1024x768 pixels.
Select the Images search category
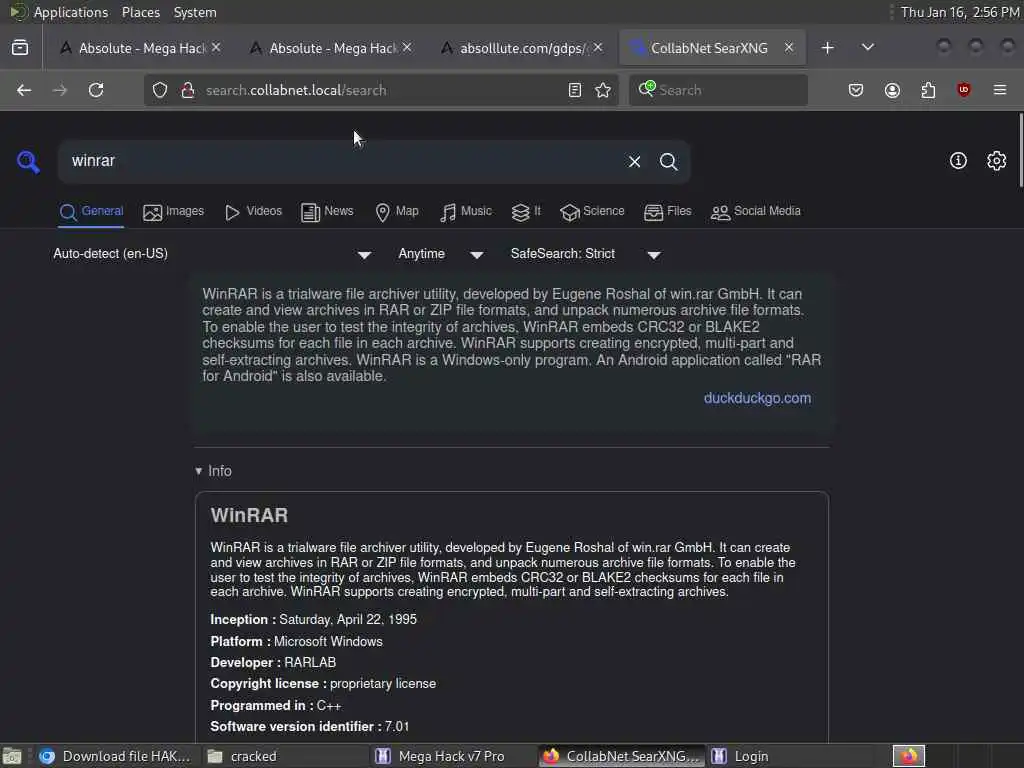tap(174, 212)
